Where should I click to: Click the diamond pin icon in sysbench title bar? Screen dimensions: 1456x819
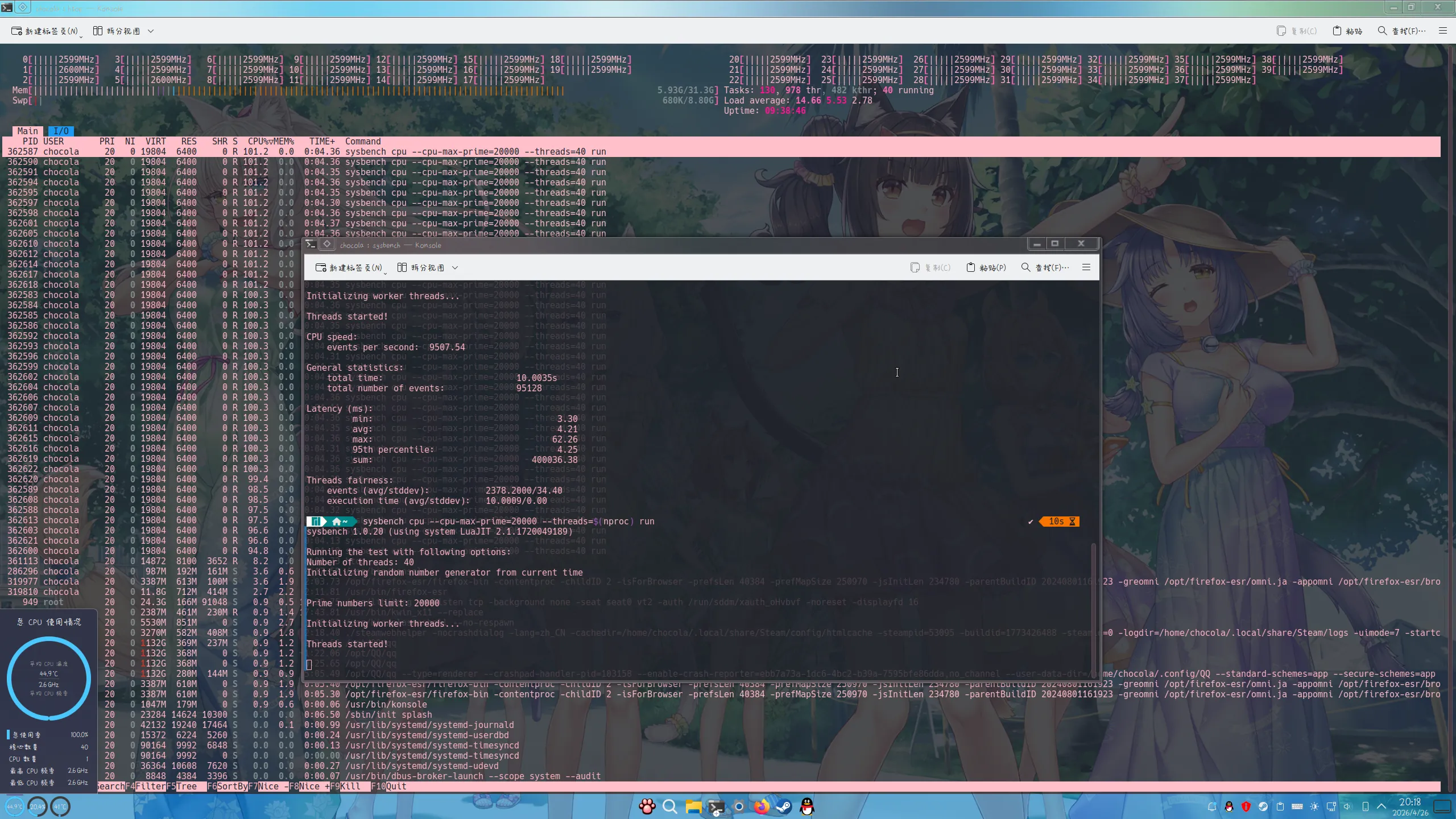click(x=327, y=245)
